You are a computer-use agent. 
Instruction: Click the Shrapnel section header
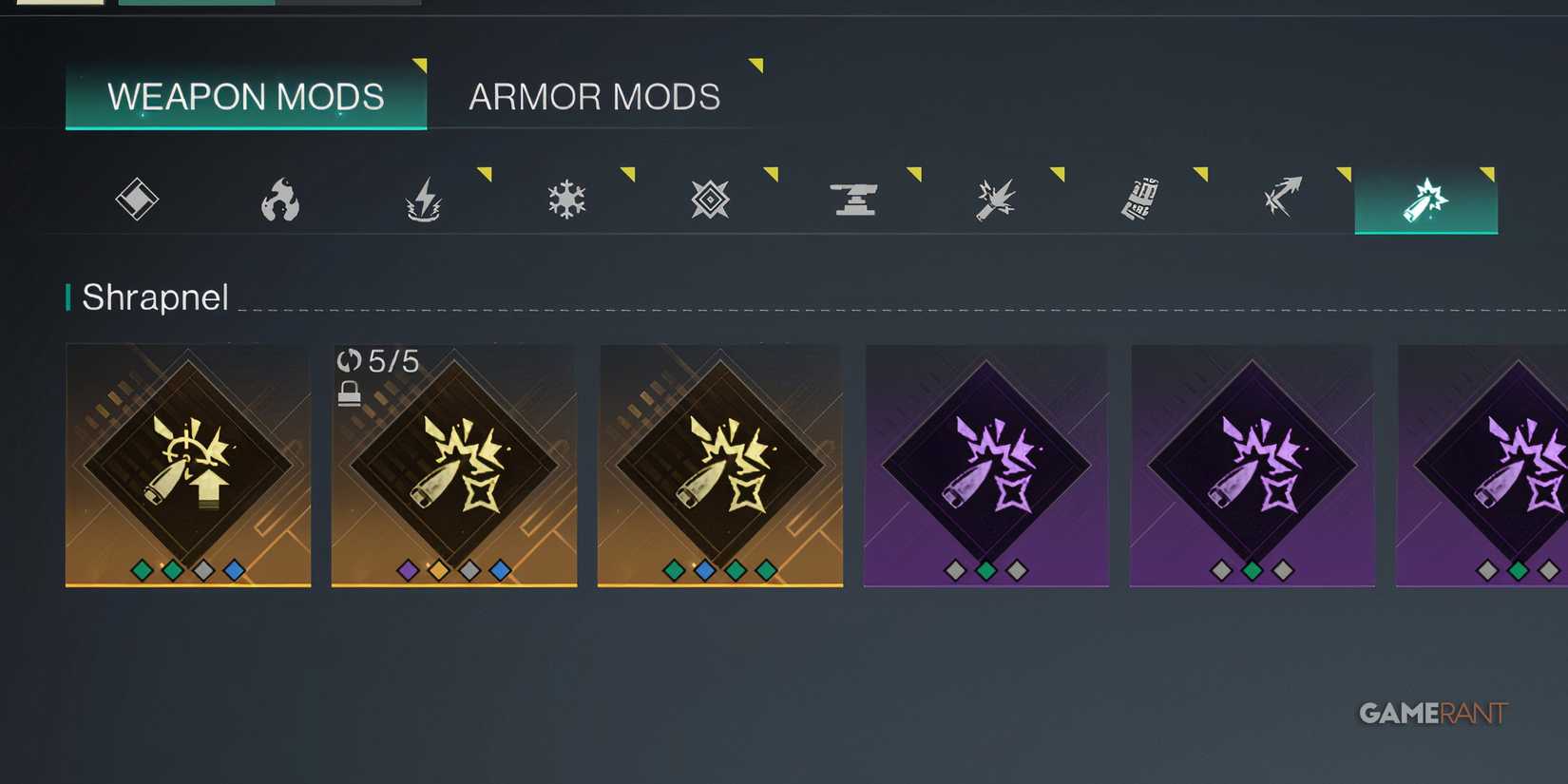[x=156, y=297]
